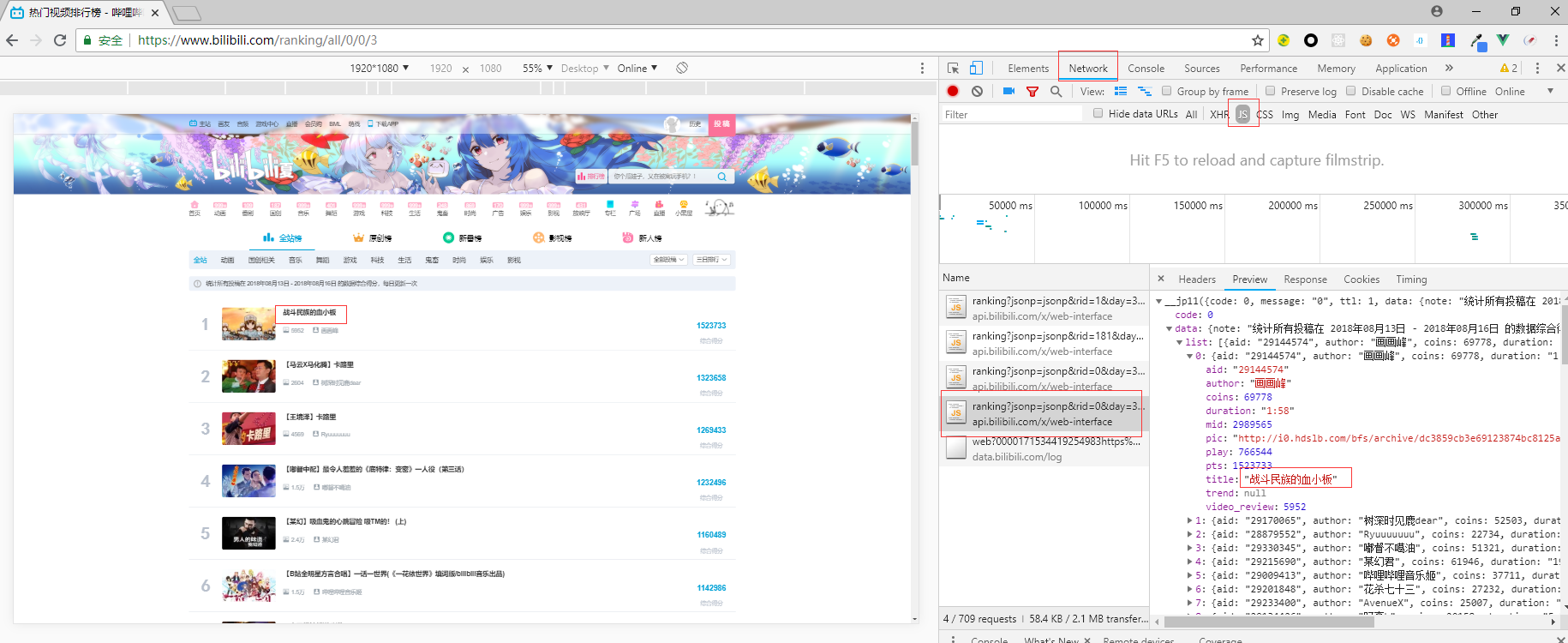This screenshot has width=1568, height=643.
Task: Check the Hide data URLs checkbox
Action: (x=1098, y=113)
